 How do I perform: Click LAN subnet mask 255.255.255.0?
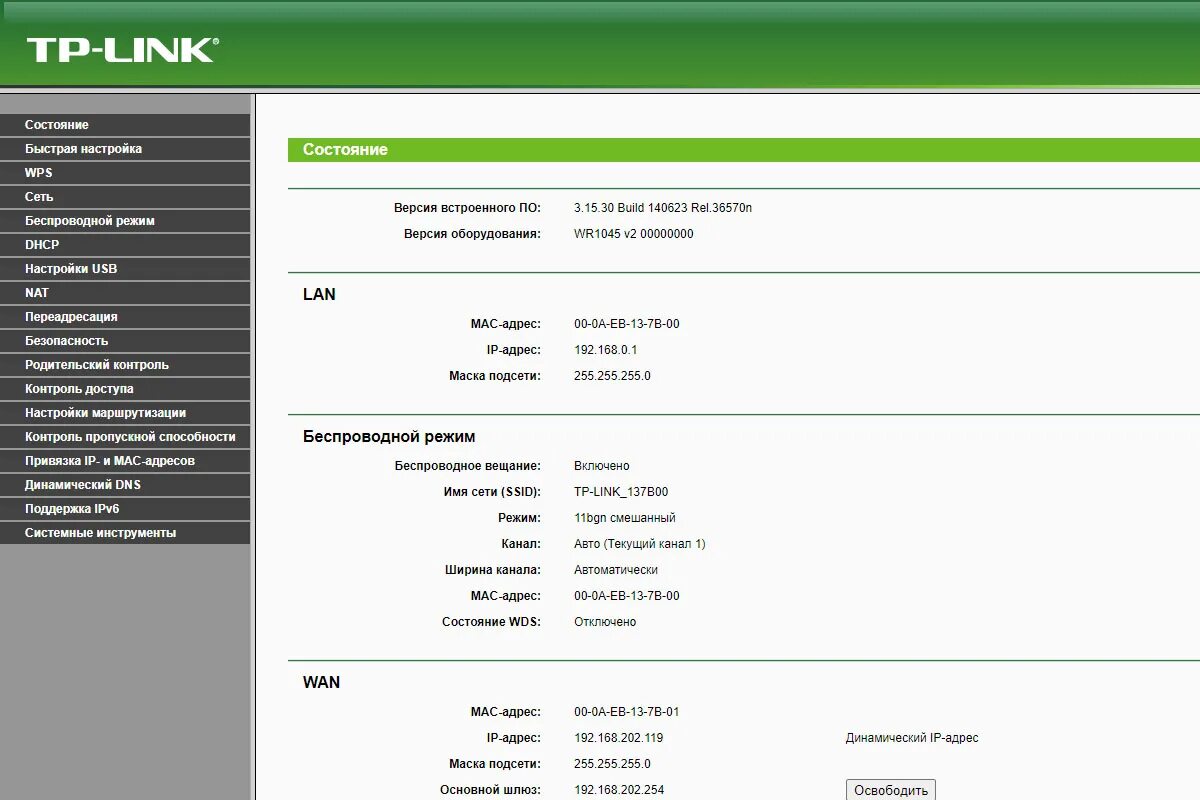(612, 376)
